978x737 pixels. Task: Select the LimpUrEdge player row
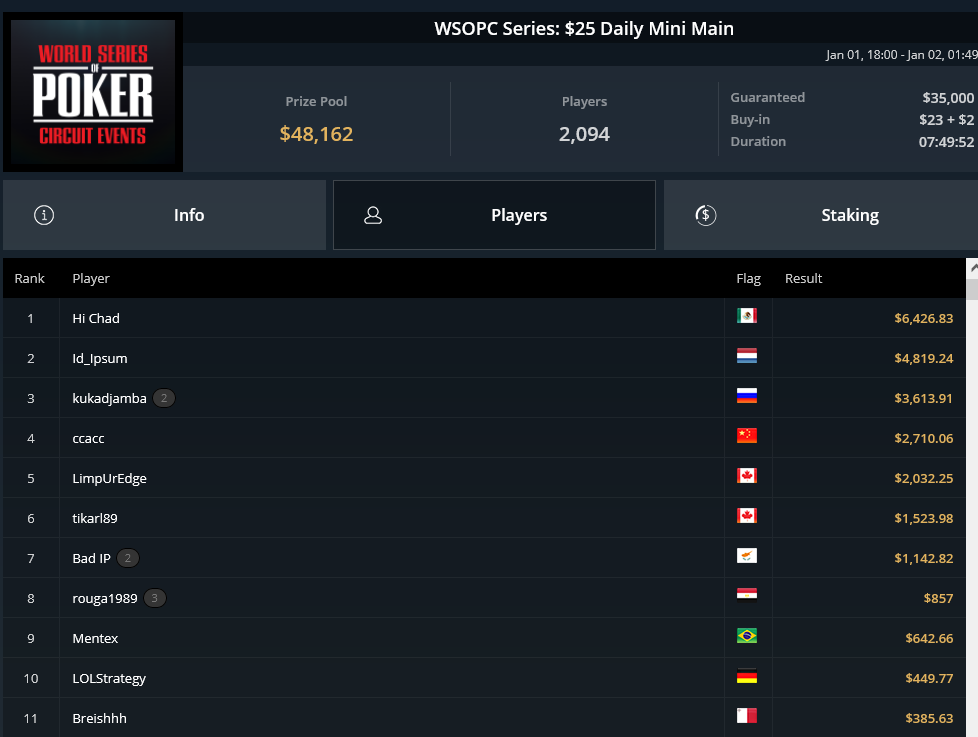(484, 478)
